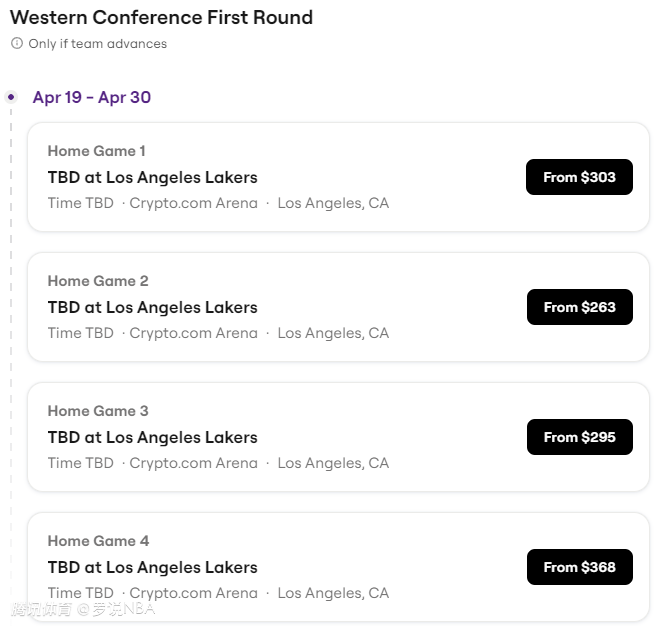The image size is (658, 626).
Task: Click the "Western Conference First Round" heading
Action: click(161, 17)
